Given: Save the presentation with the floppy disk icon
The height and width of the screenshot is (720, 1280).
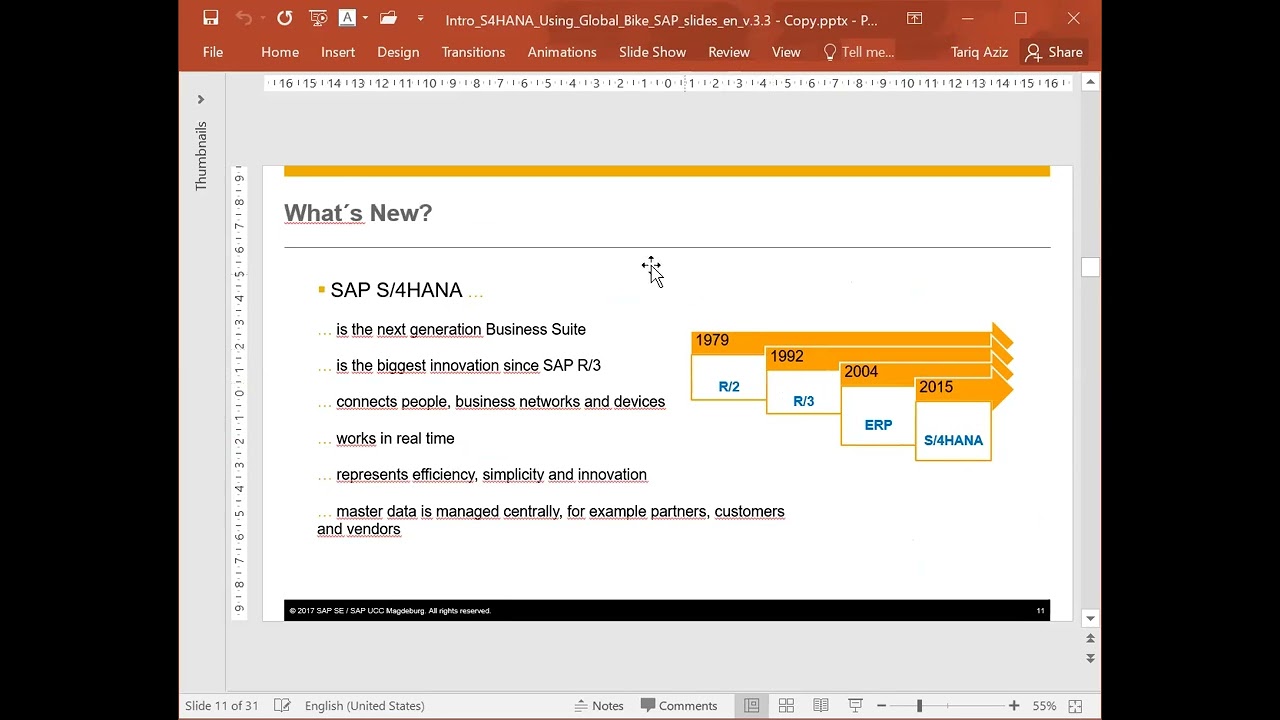Looking at the screenshot, I should pos(210,18).
